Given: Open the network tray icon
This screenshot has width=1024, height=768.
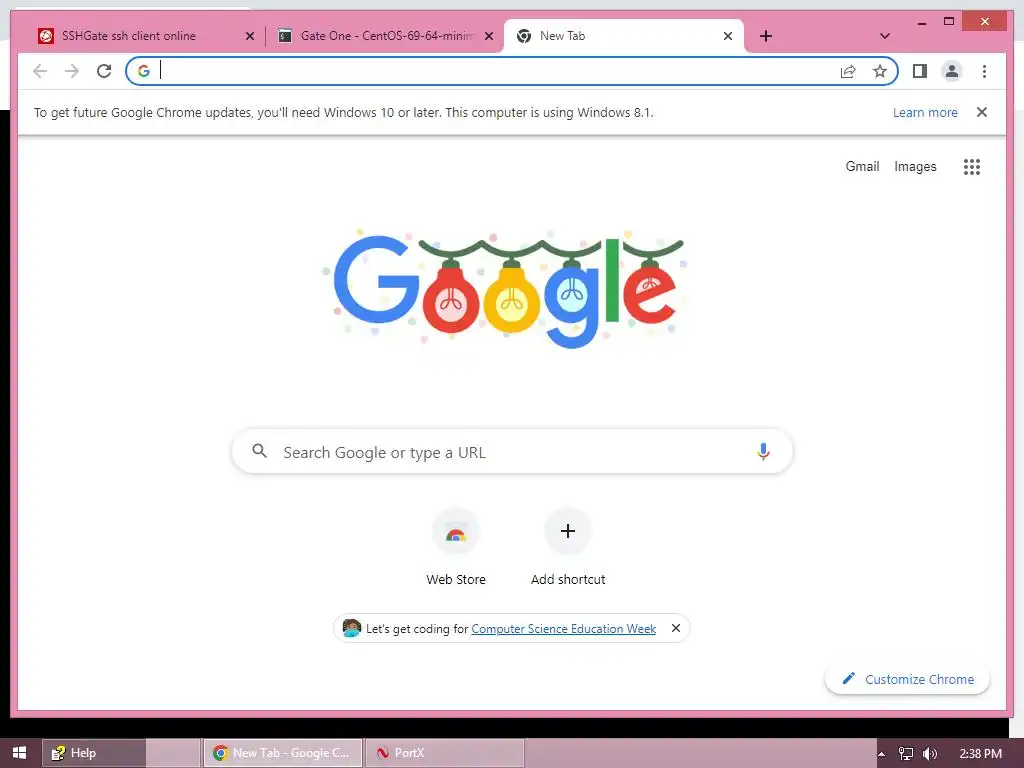Looking at the screenshot, I should 906,754.
